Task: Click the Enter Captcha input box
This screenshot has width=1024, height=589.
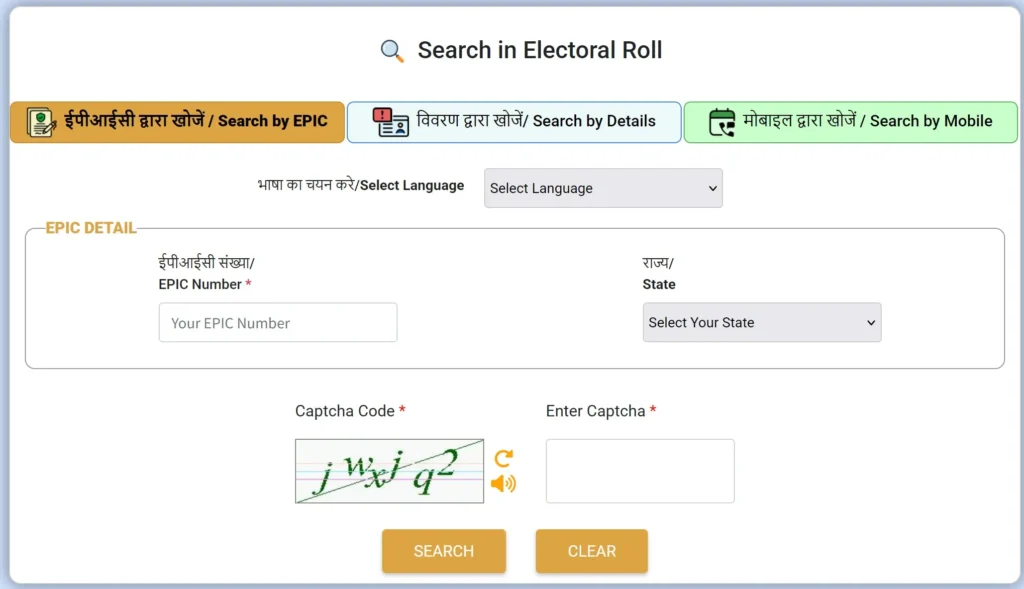Action: click(x=639, y=470)
